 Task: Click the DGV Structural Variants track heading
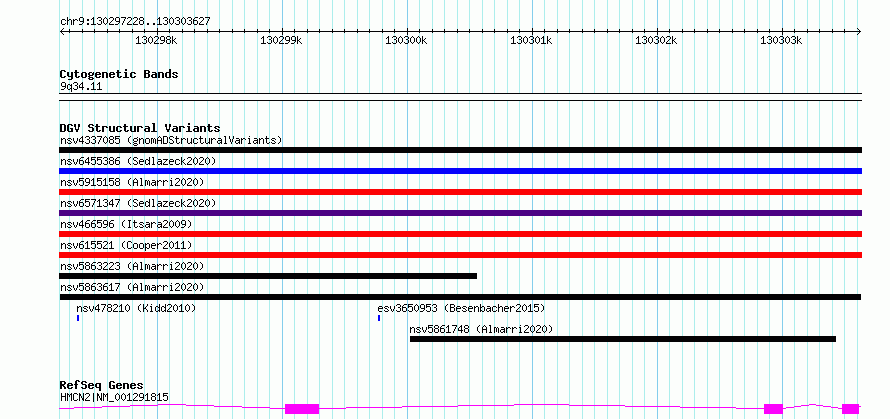click(140, 128)
